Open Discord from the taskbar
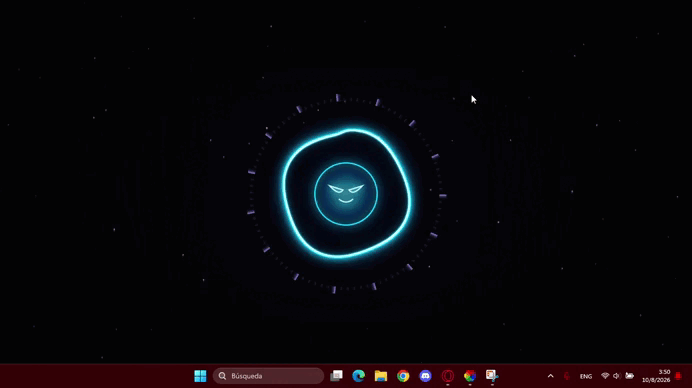 425,376
